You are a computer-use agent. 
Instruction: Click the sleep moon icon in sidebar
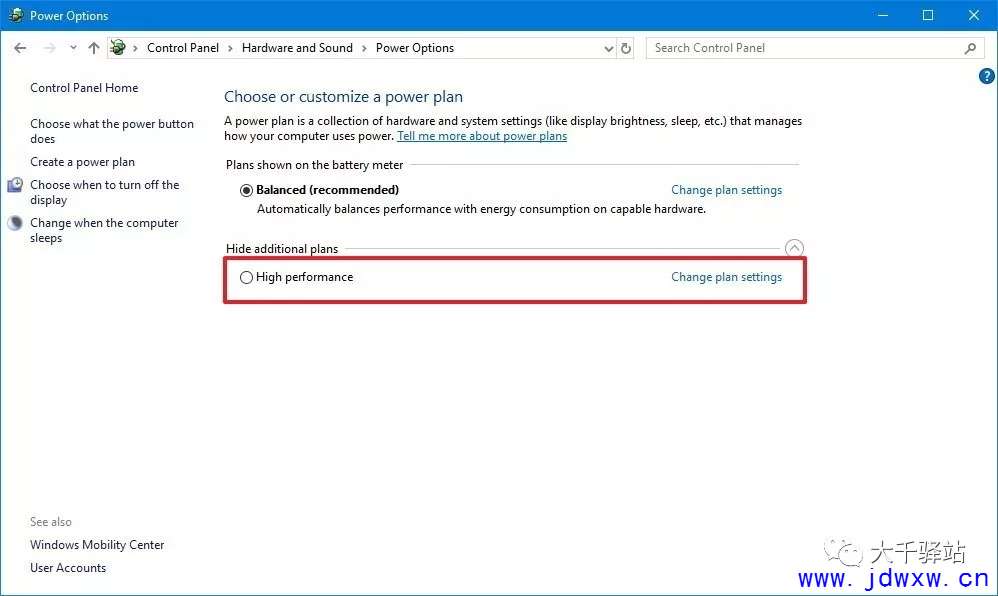pyautogui.click(x=15, y=223)
